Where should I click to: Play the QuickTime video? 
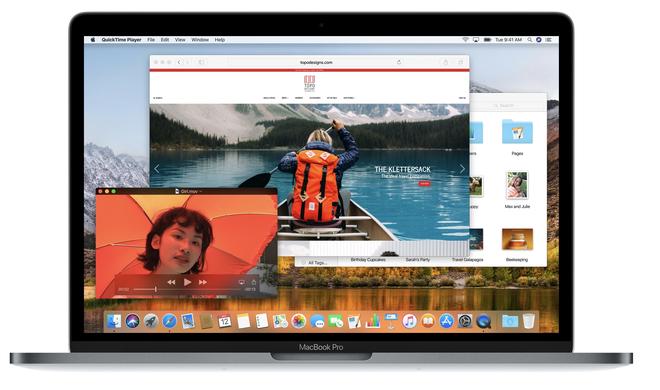(x=187, y=282)
